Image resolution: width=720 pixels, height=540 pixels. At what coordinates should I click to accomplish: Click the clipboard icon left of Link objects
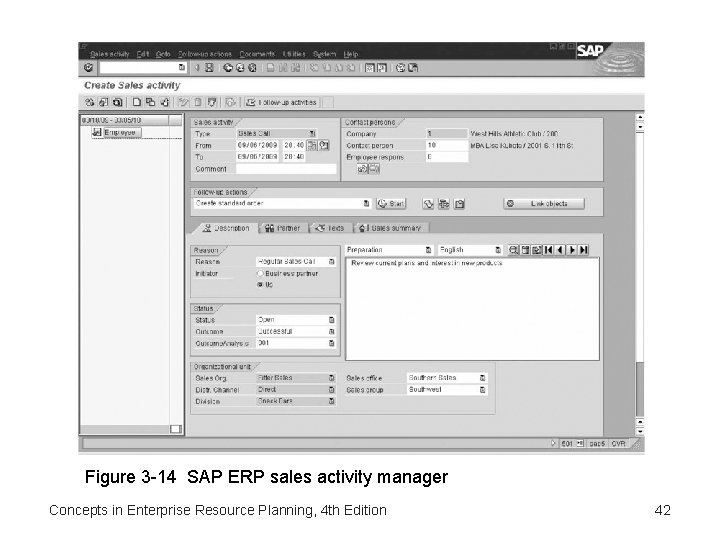point(459,203)
